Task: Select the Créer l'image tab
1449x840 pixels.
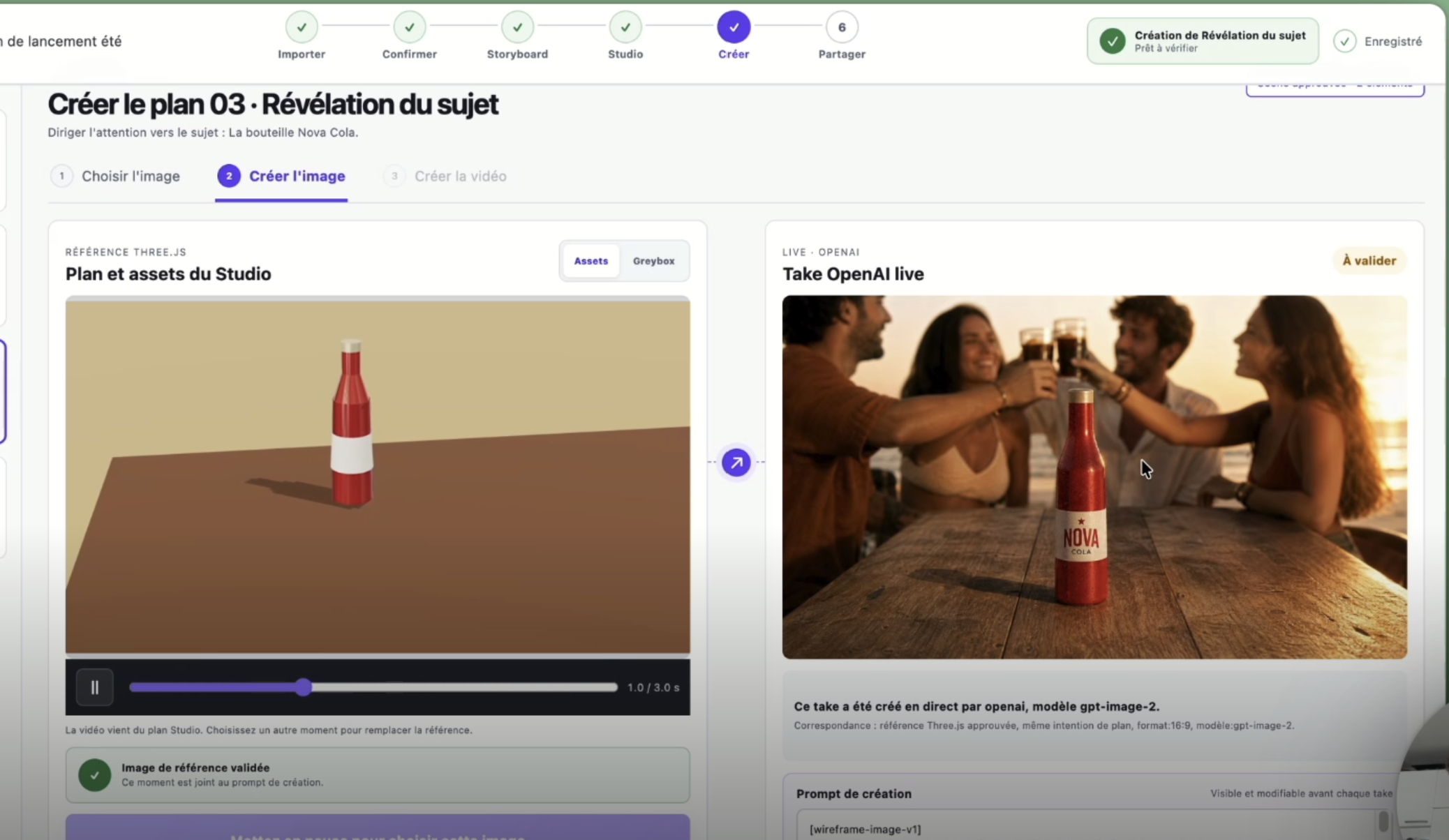Action: pos(281,176)
